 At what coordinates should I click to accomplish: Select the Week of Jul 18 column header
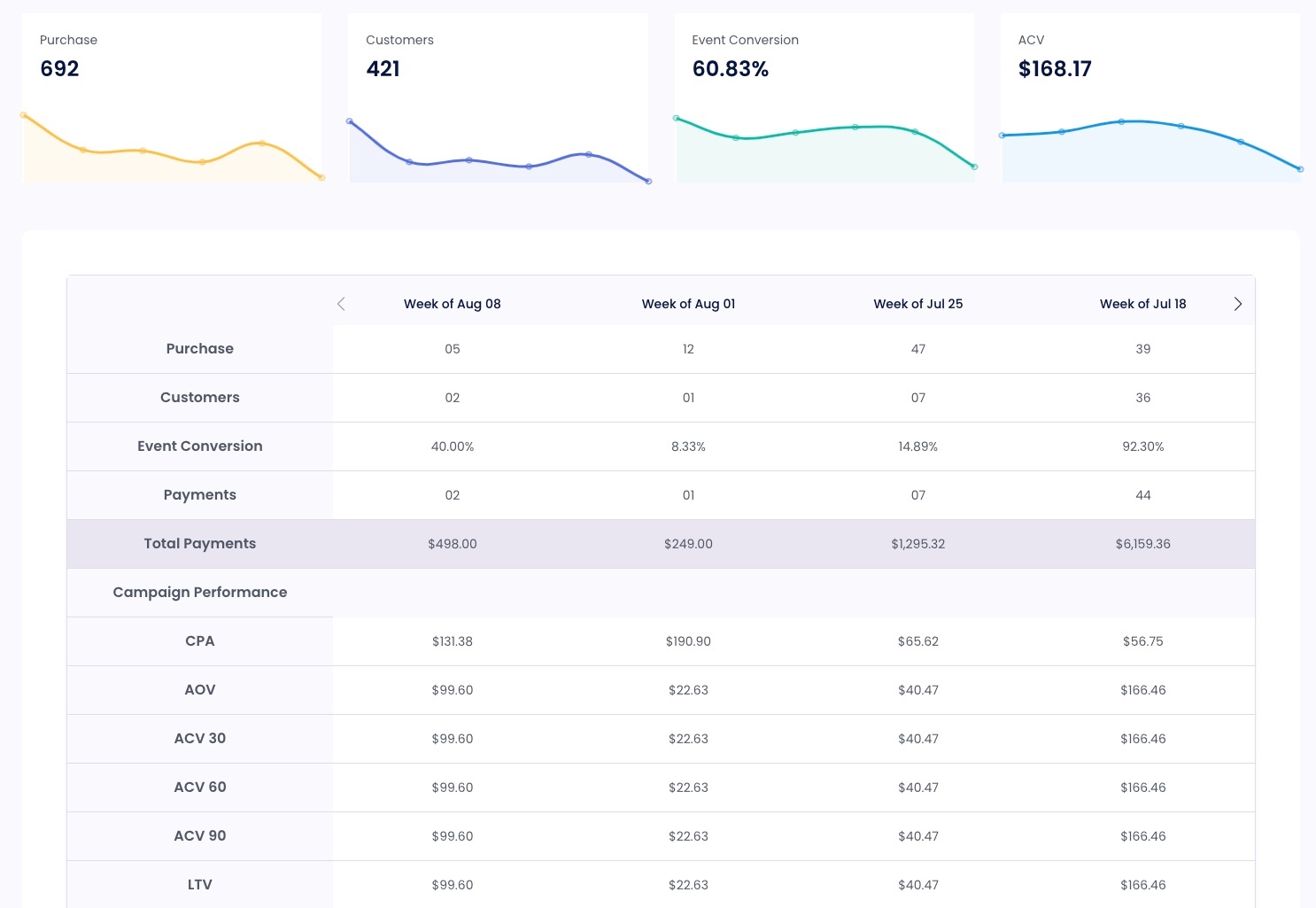pos(1143,304)
